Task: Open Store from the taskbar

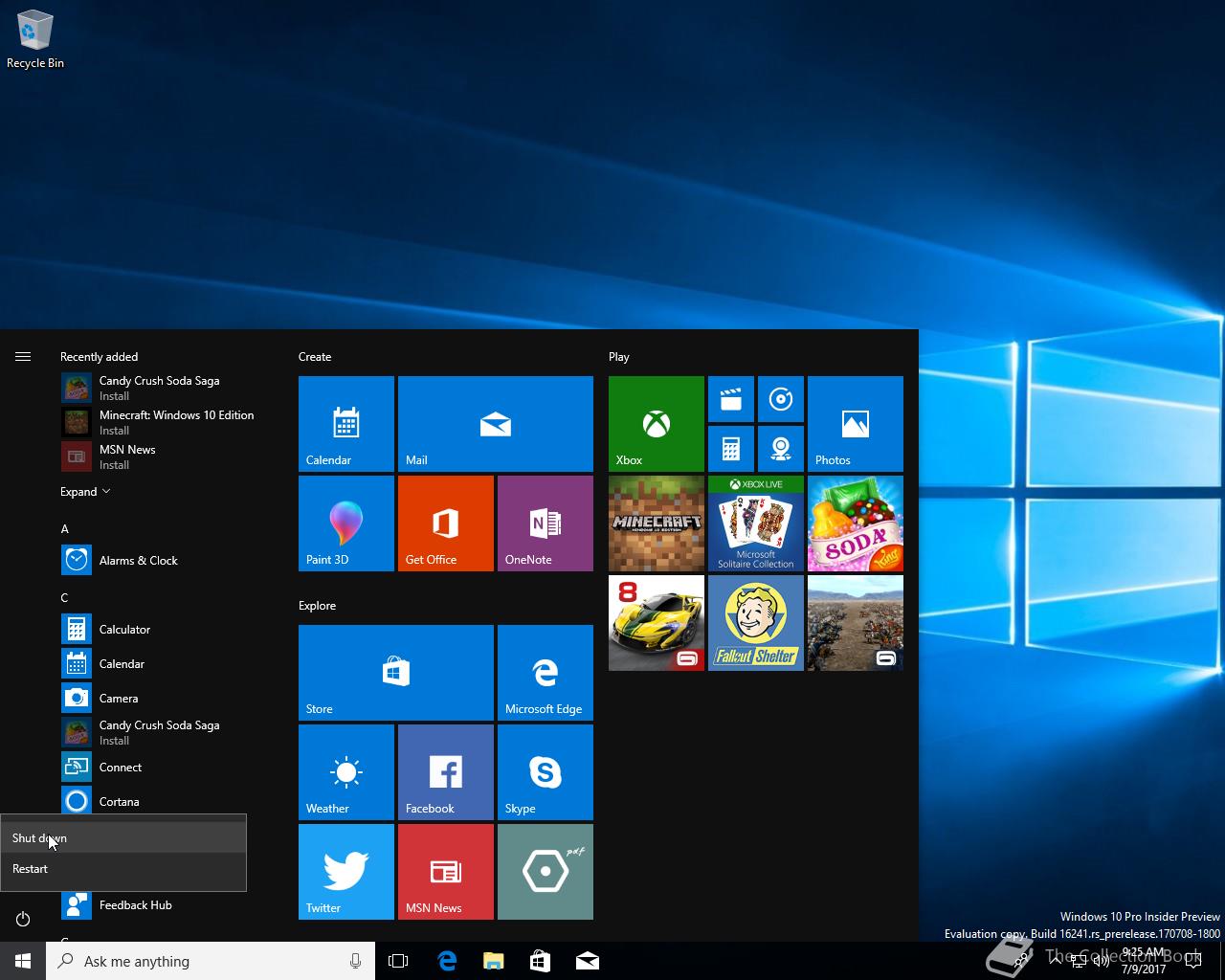Action: pyautogui.click(x=540, y=961)
